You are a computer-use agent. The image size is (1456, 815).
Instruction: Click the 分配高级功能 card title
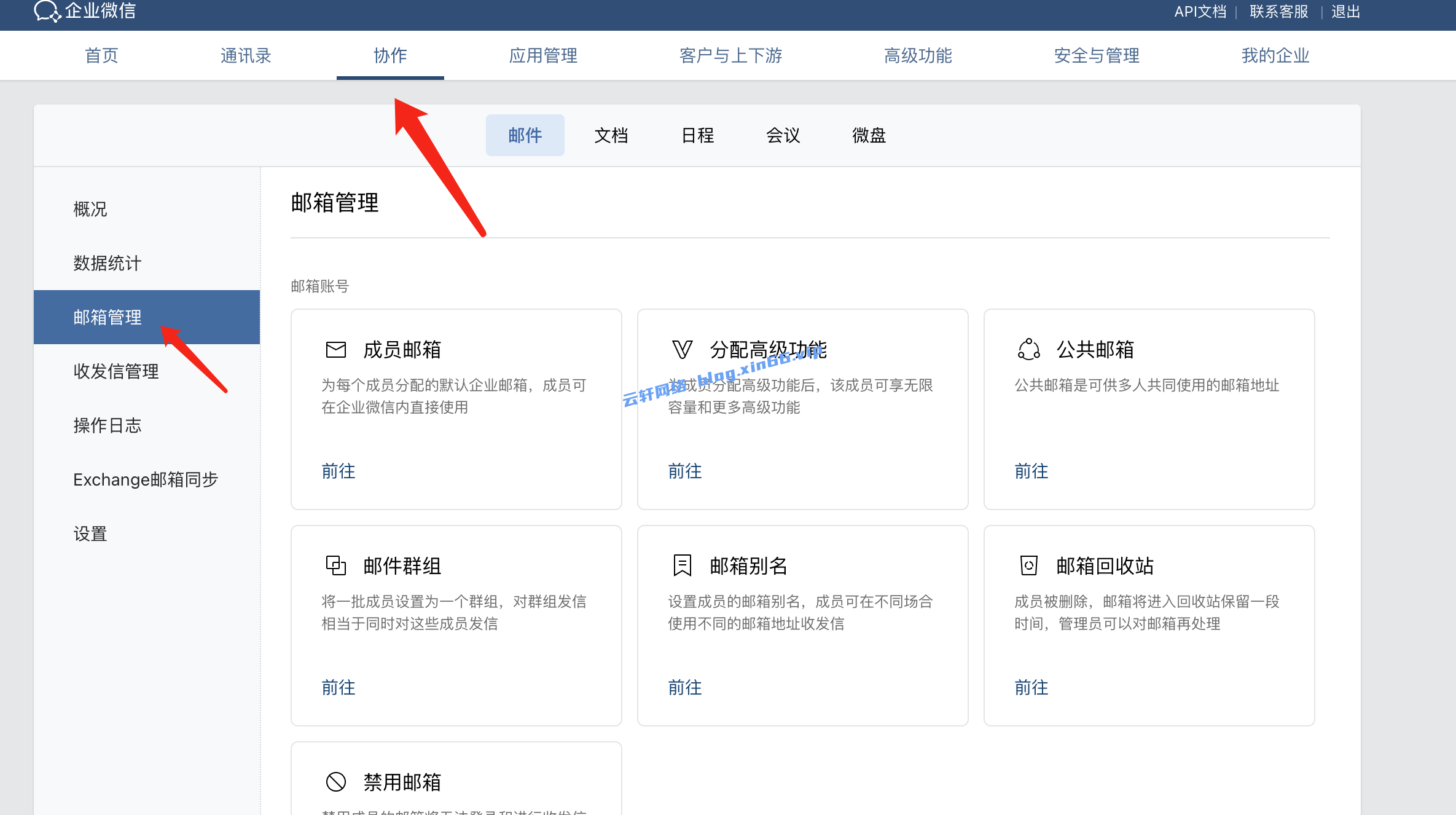769,350
